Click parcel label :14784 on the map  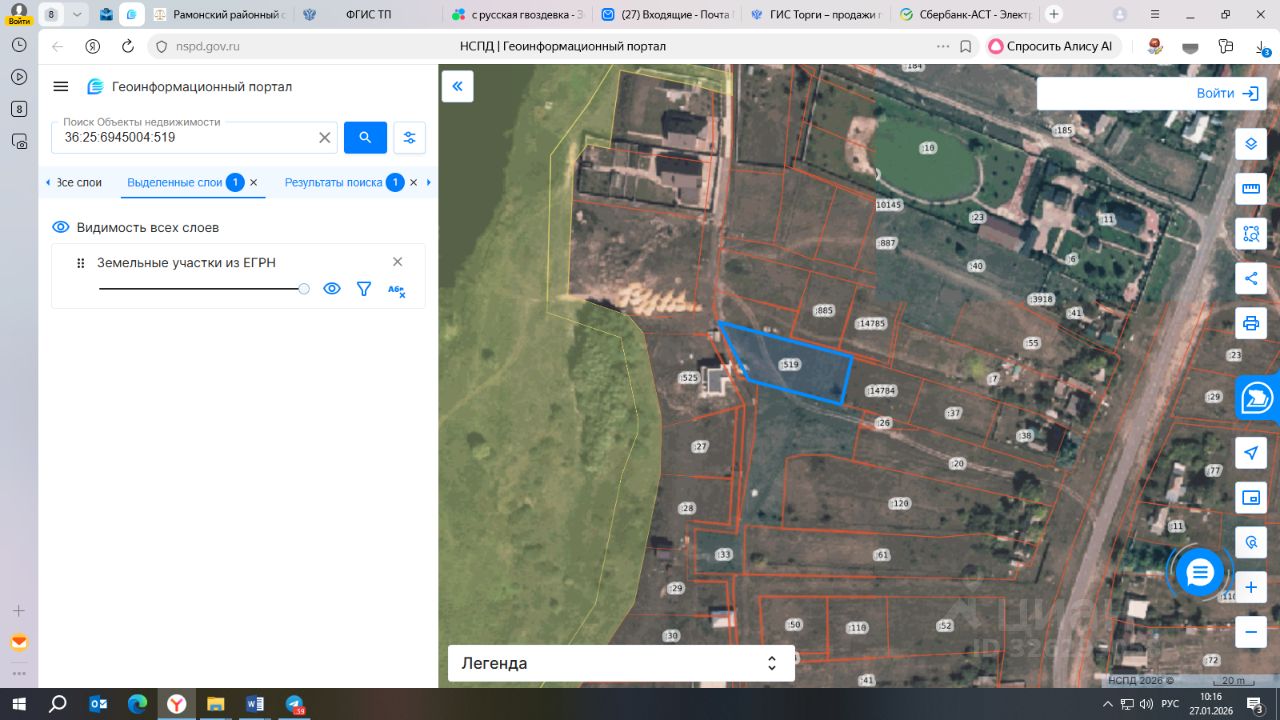tap(881, 391)
